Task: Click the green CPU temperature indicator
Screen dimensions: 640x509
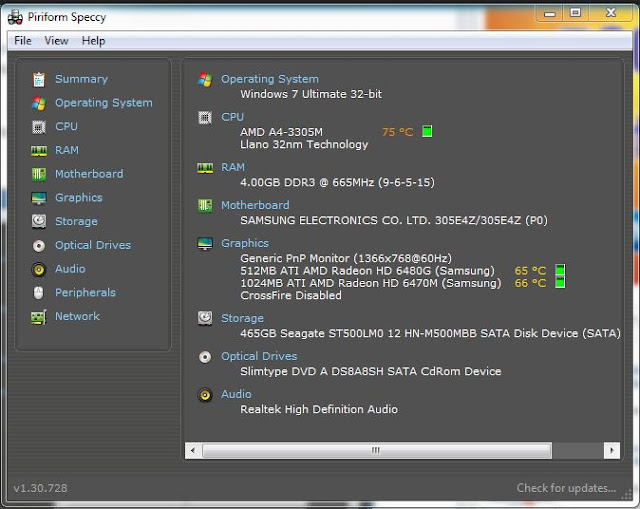Action: 427,131
